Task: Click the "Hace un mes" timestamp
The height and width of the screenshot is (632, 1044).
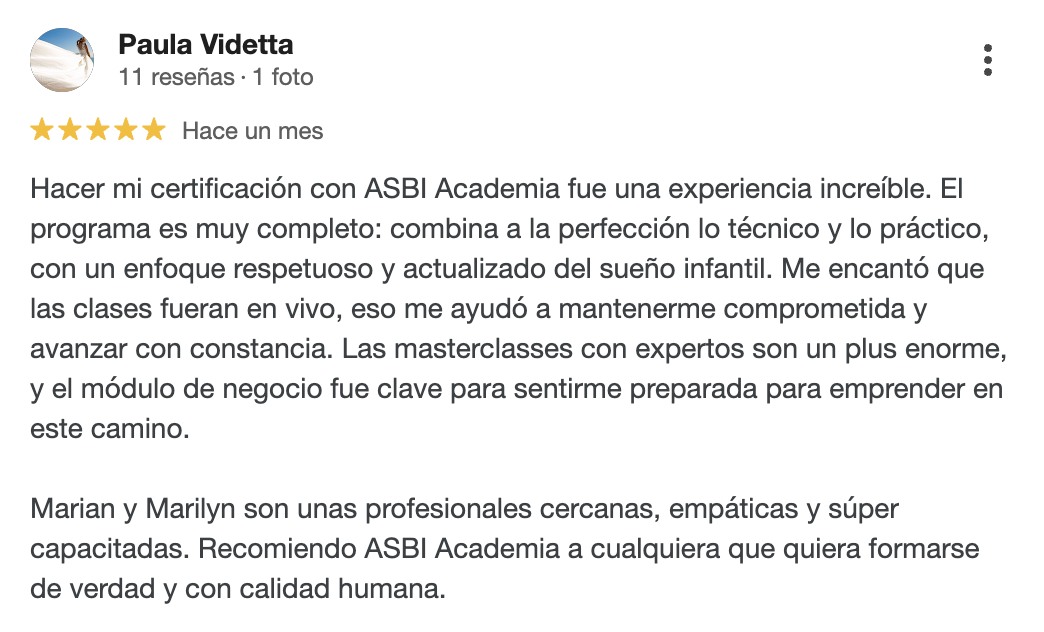Action: pos(252,131)
